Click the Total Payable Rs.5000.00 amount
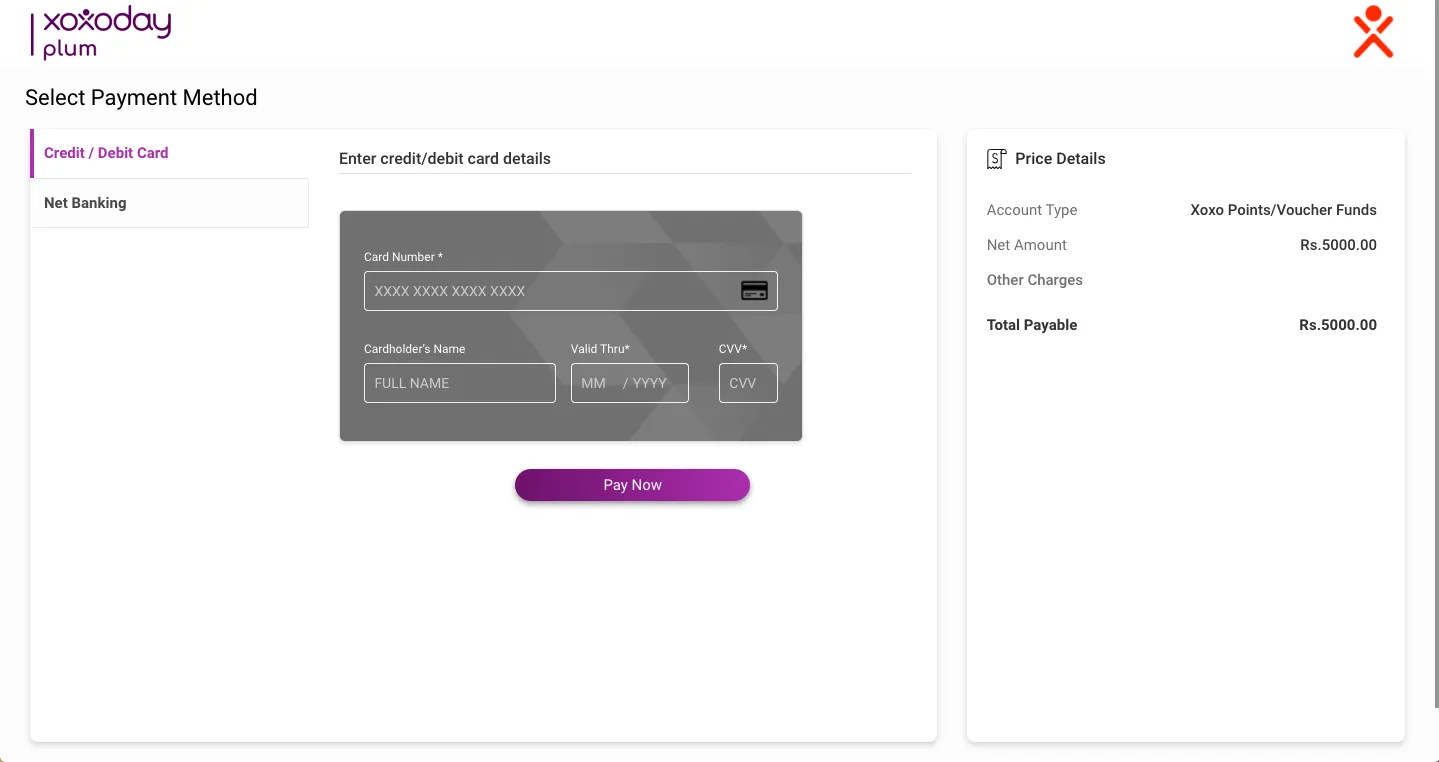The width and height of the screenshot is (1439, 762). pyautogui.click(x=1337, y=325)
